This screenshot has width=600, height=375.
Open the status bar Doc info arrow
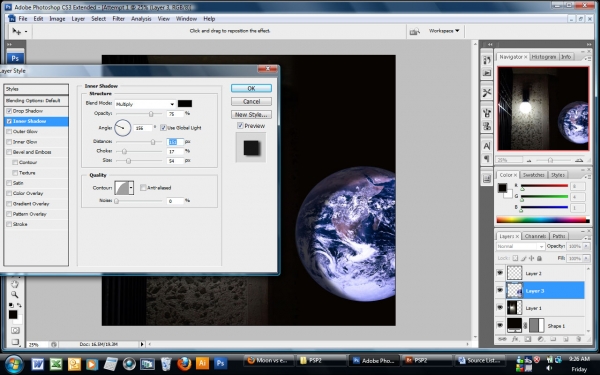(142, 344)
